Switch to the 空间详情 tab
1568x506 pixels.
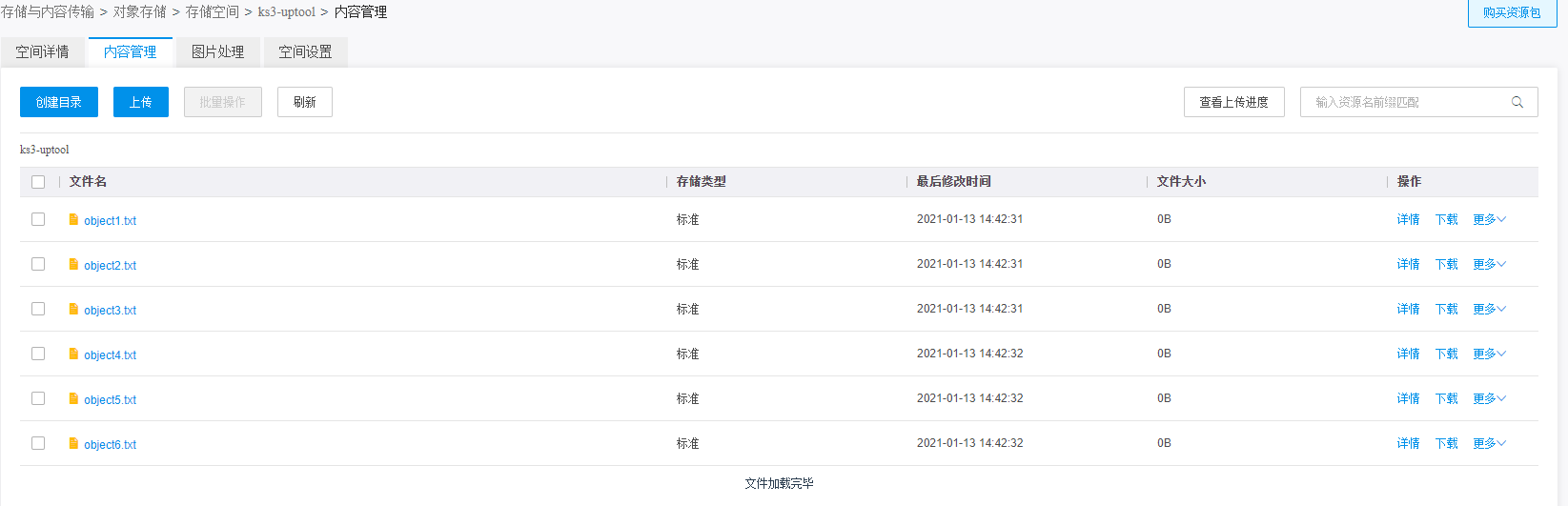tap(43, 51)
